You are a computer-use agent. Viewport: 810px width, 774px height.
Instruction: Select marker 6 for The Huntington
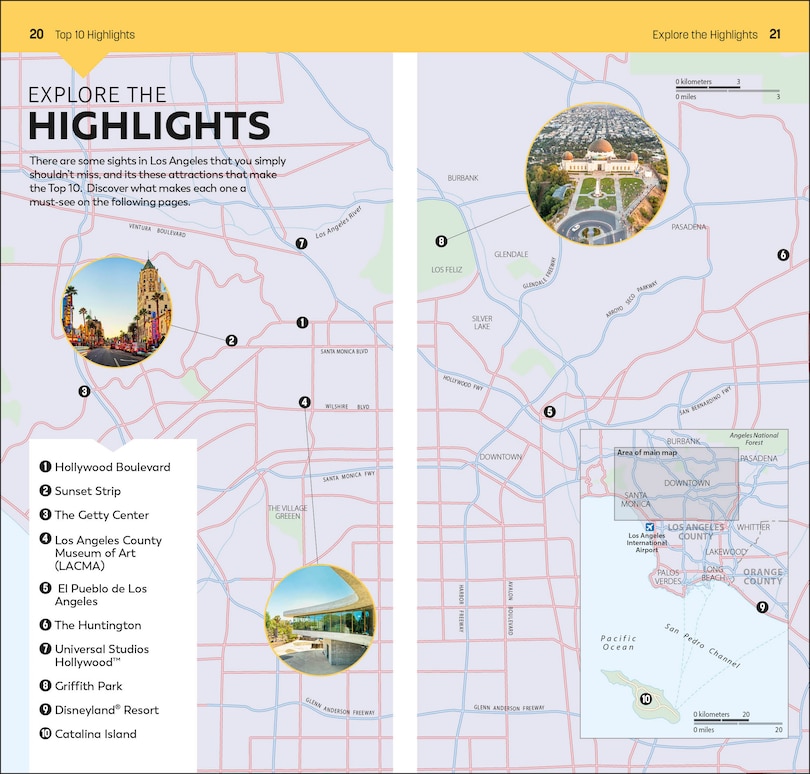point(782,255)
